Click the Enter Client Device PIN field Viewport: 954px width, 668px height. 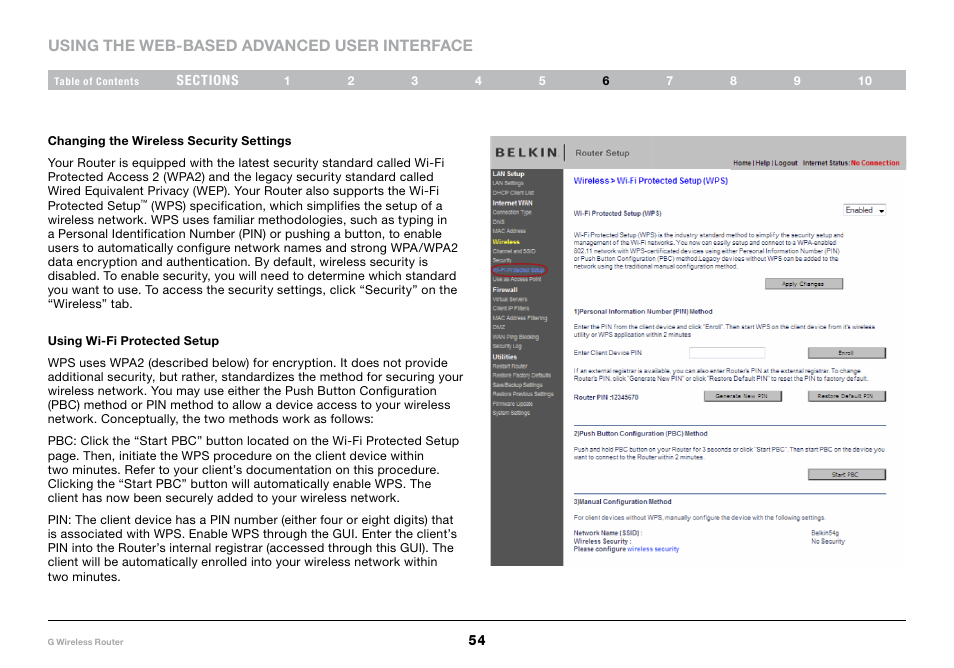tap(727, 353)
